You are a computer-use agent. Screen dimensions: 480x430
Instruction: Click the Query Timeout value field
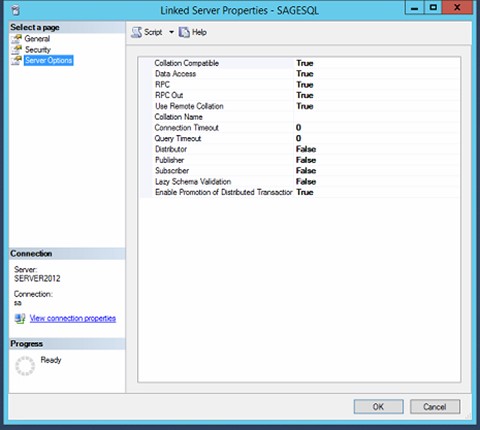pos(377,138)
